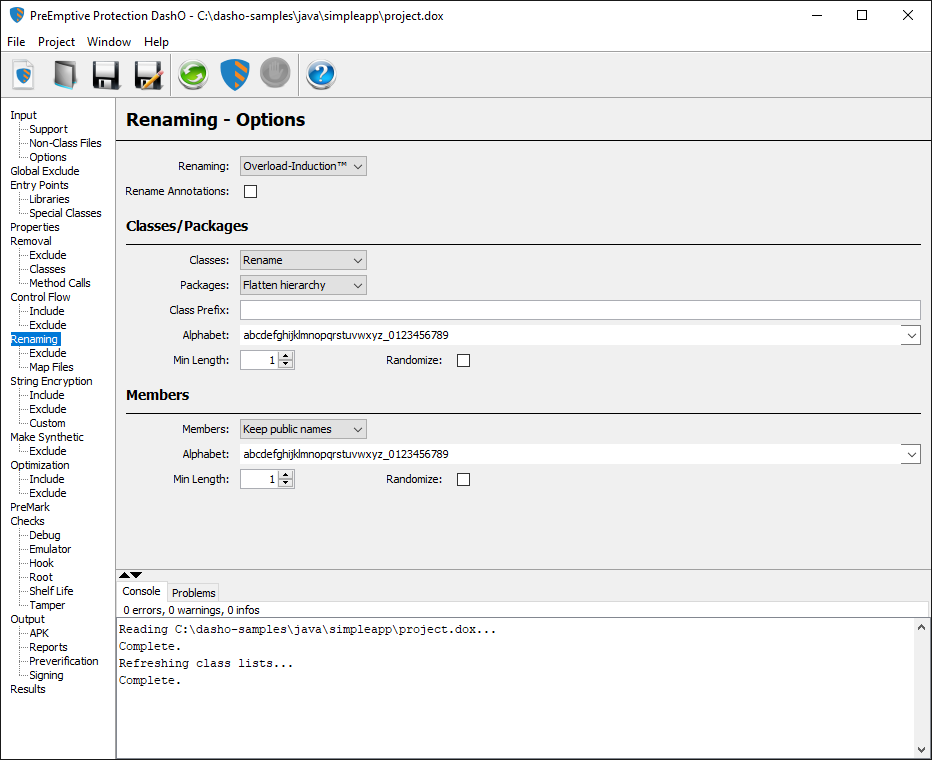The height and width of the screenshot is (760, 932).
Task: Open the File menu
Action: pos(16,42)
